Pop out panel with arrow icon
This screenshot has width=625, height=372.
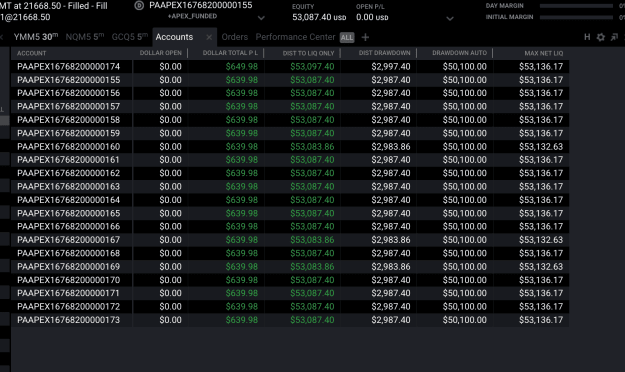click(614, 37)
